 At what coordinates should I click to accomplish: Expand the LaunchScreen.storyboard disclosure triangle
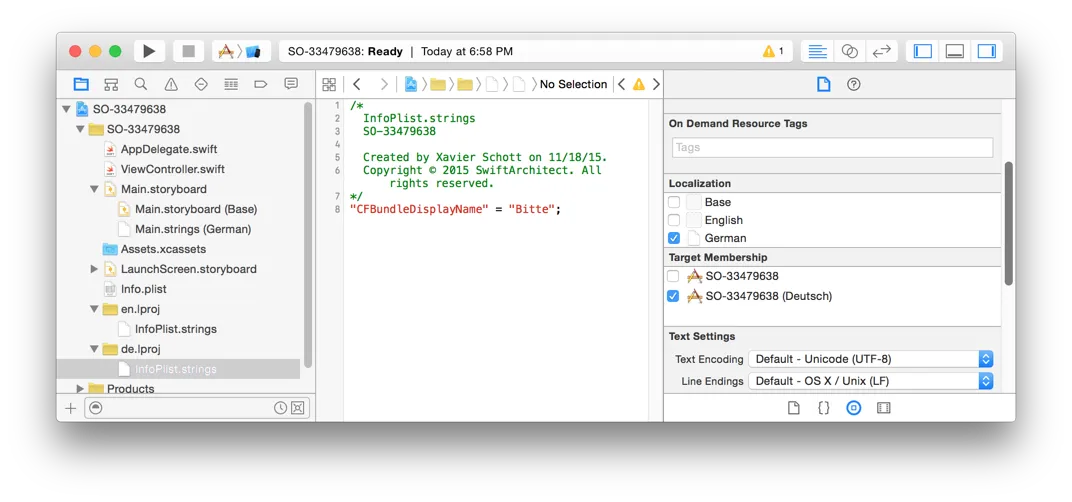coord(94,269)
